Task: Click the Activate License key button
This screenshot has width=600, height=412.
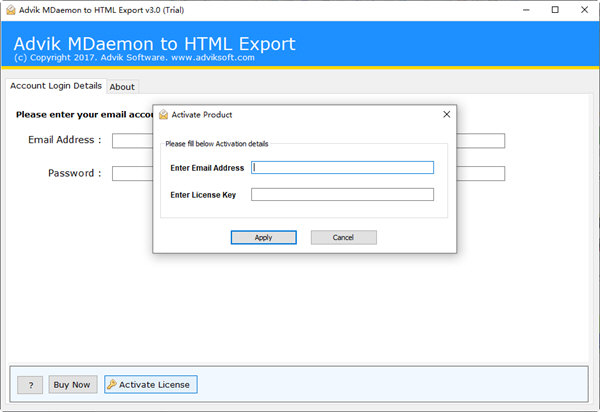Action: click(151, 384)
